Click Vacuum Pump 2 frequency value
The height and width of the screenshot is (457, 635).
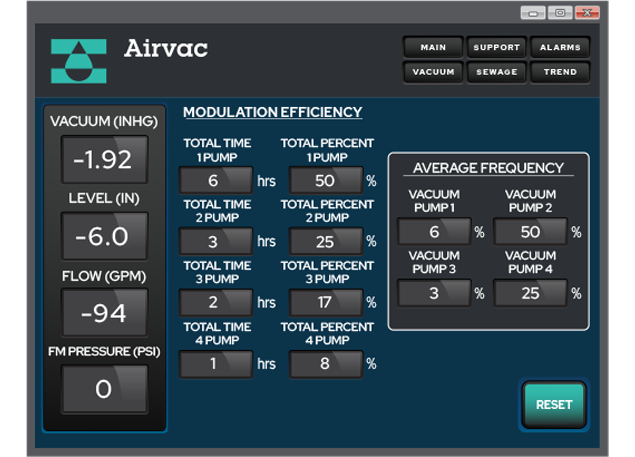point(529,231)
